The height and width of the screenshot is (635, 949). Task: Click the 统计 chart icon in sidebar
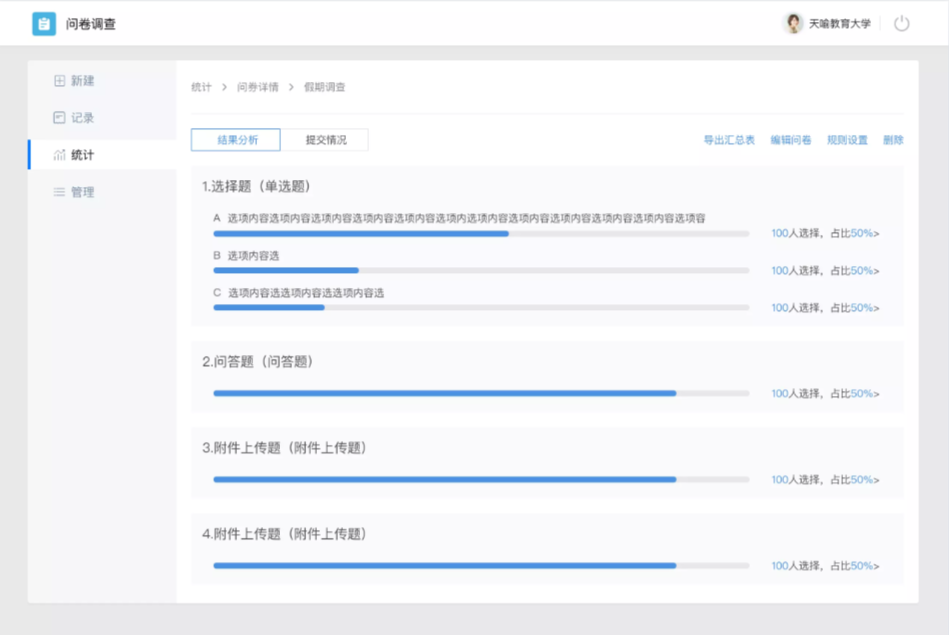59,155
